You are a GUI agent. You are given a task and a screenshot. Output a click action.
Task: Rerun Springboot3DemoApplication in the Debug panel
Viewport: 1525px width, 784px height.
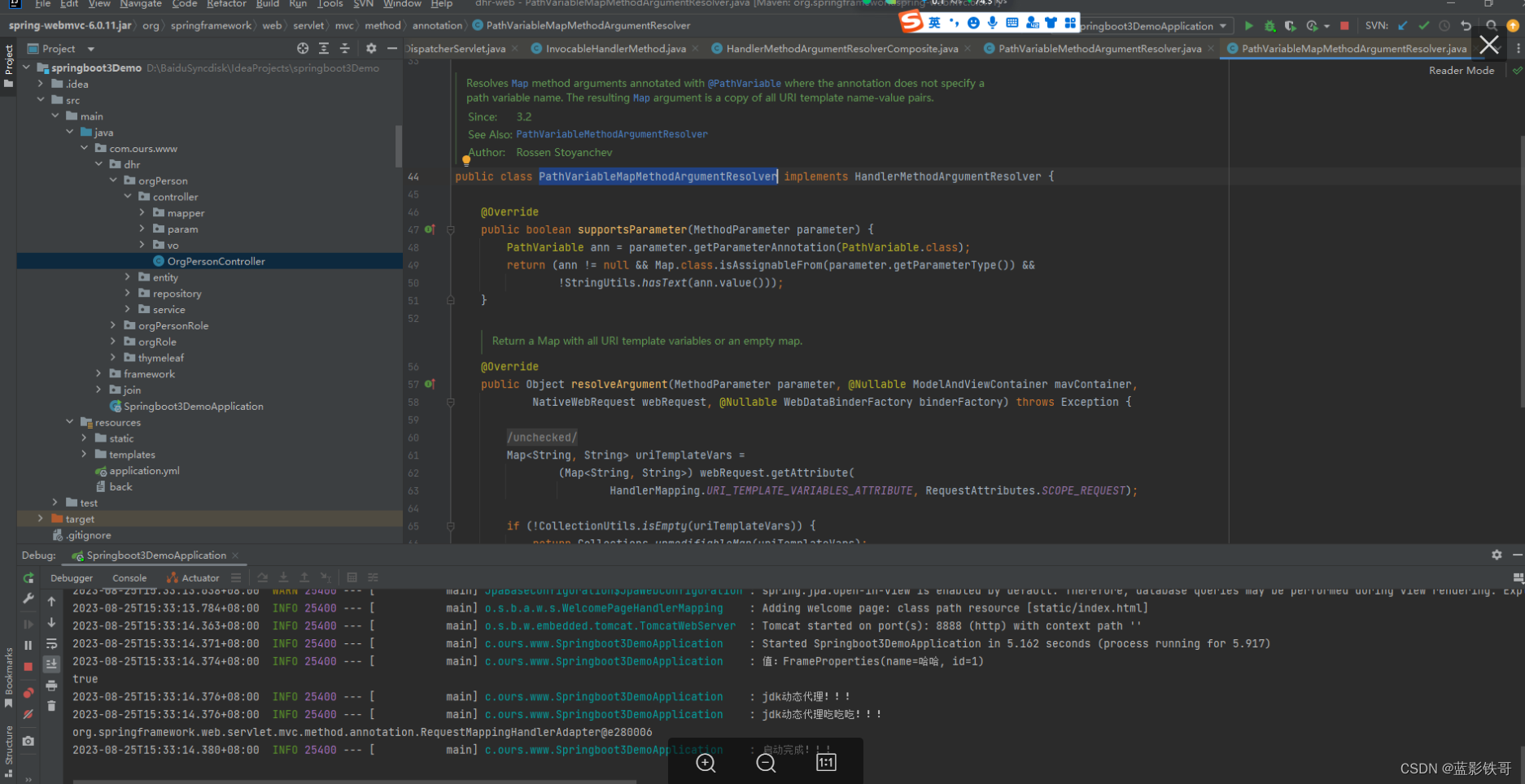click(28, 578)
